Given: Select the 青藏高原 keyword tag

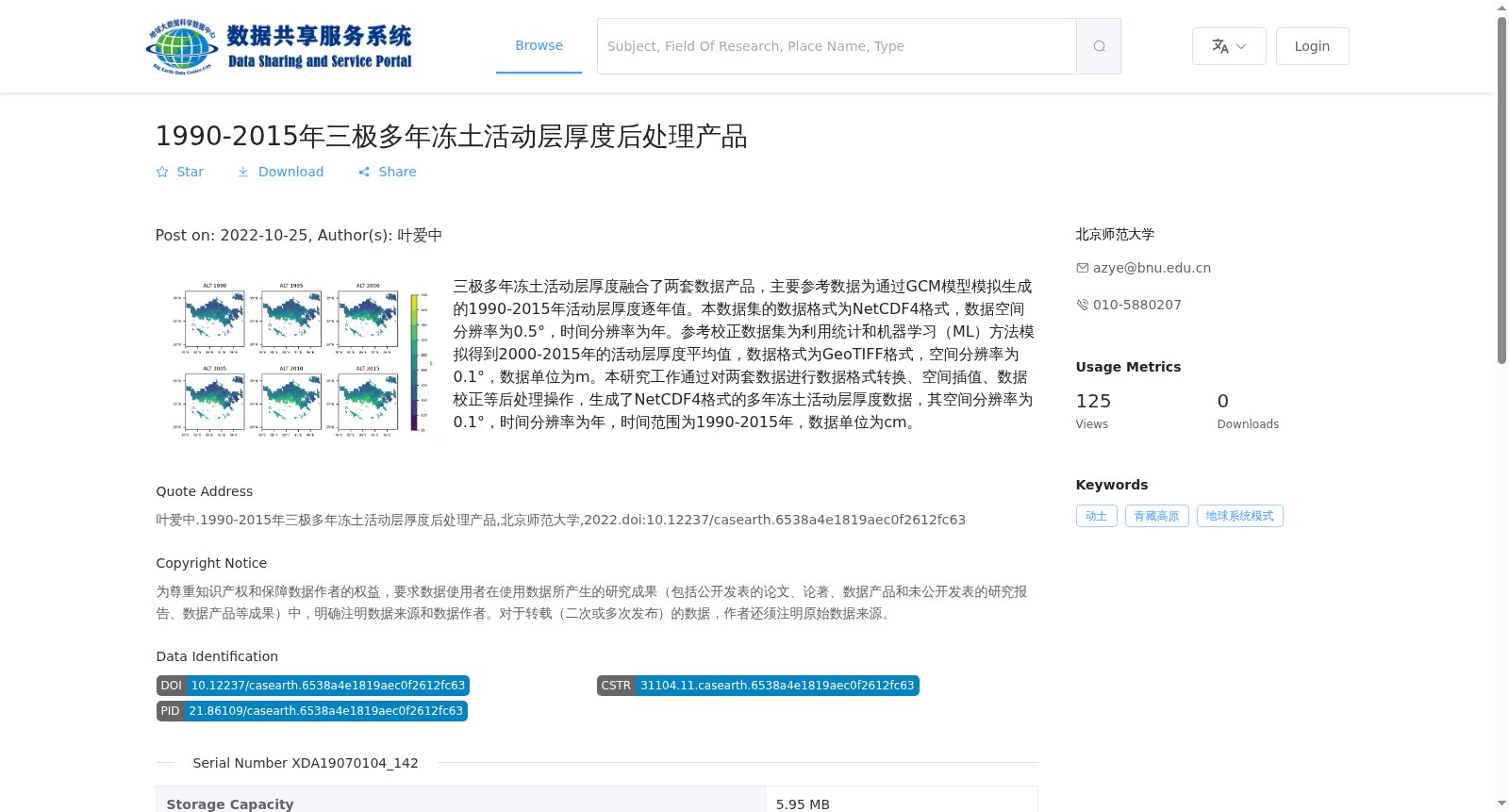Looking at the screenshot, I should [x=1156, y=516].
